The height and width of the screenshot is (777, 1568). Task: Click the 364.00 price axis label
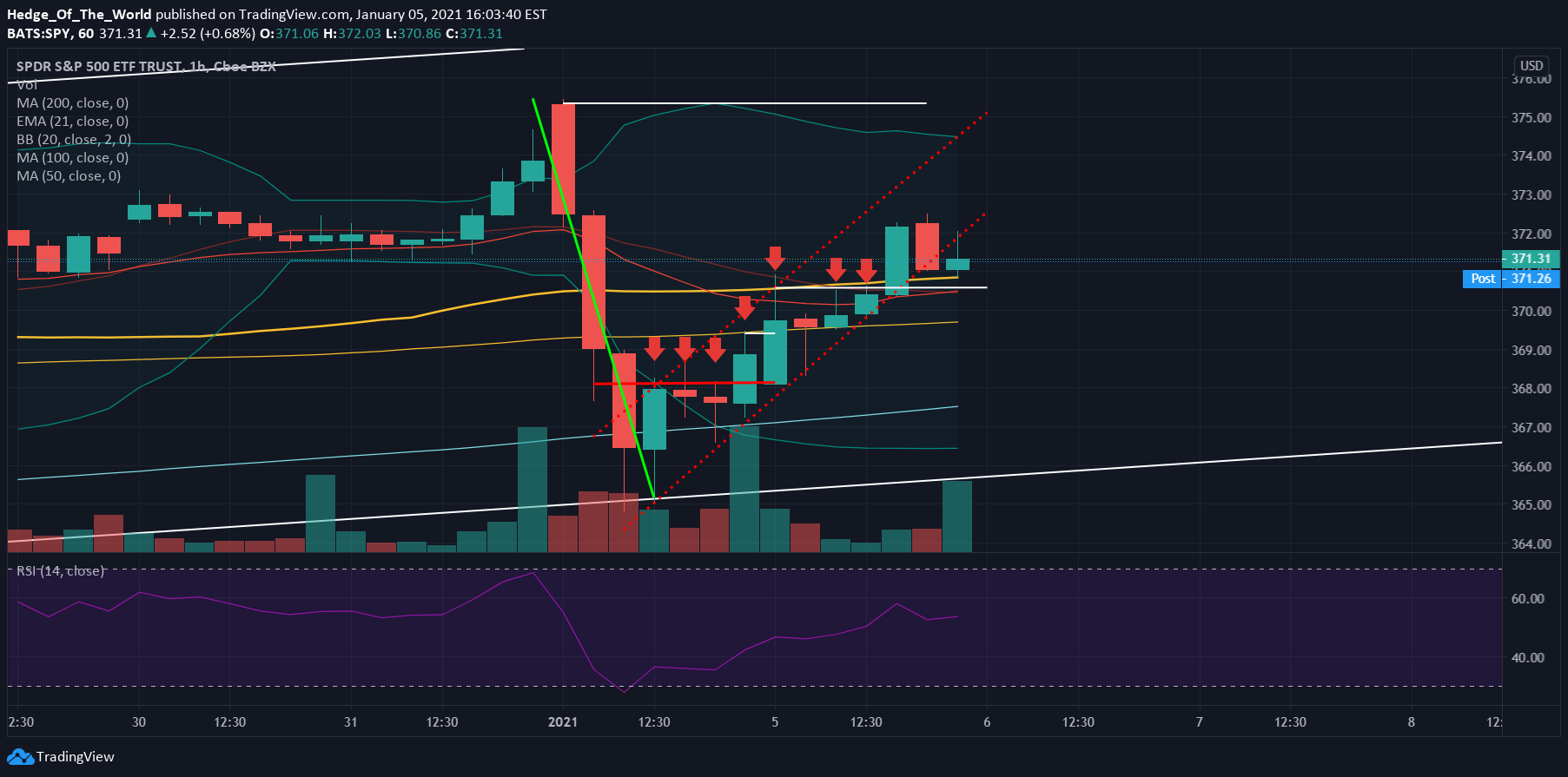pos(1531,544)
